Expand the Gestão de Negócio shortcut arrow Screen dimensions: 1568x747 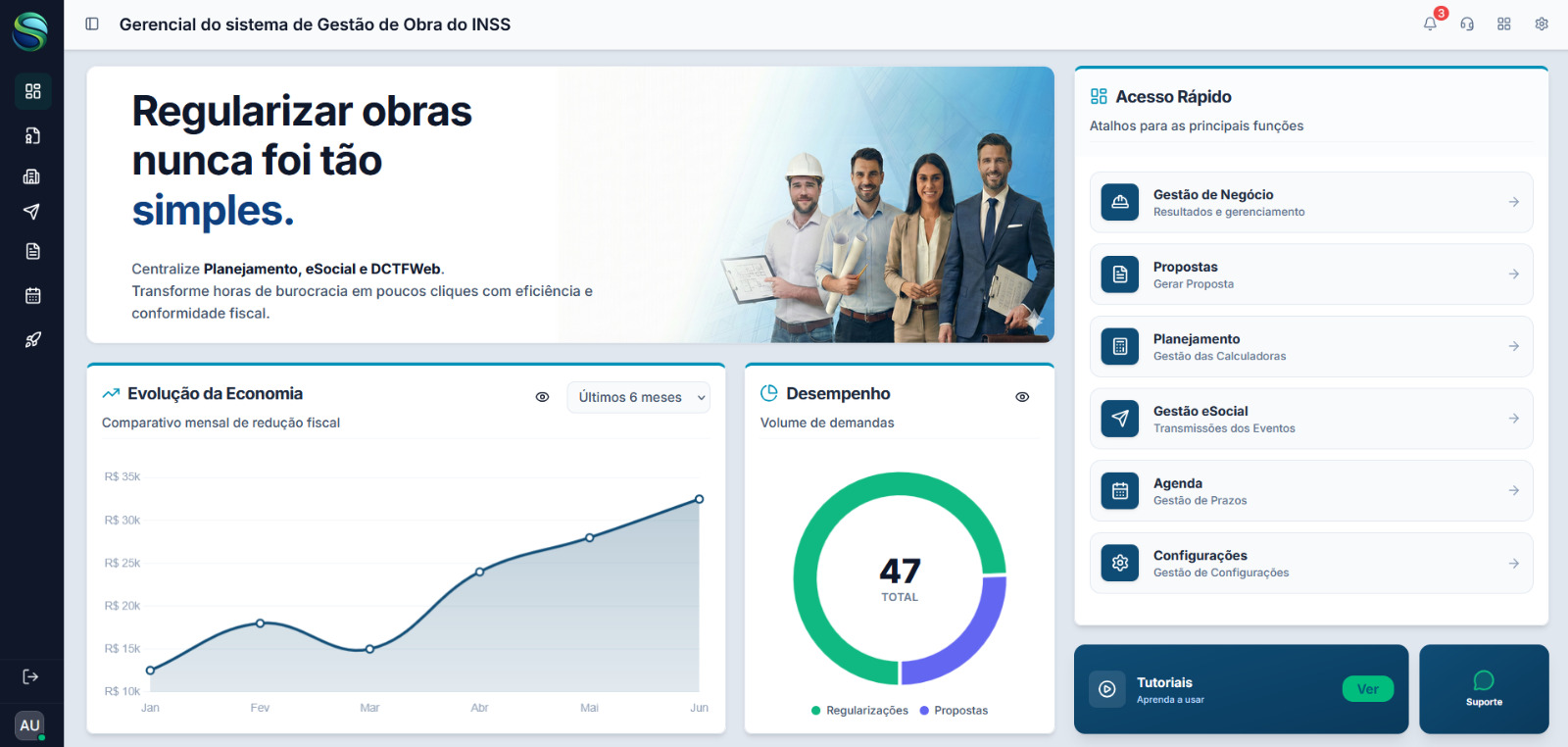(x=1513, y=202)
